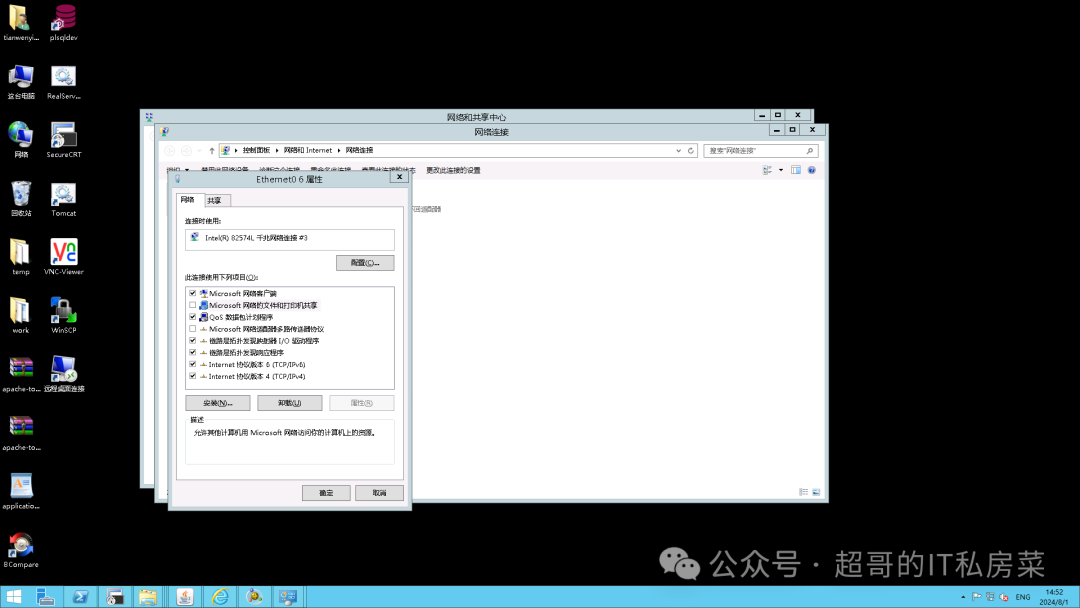
Task: Uncheck Microsoft 网络客户端 checkbox
Action: tap(193, 293)
